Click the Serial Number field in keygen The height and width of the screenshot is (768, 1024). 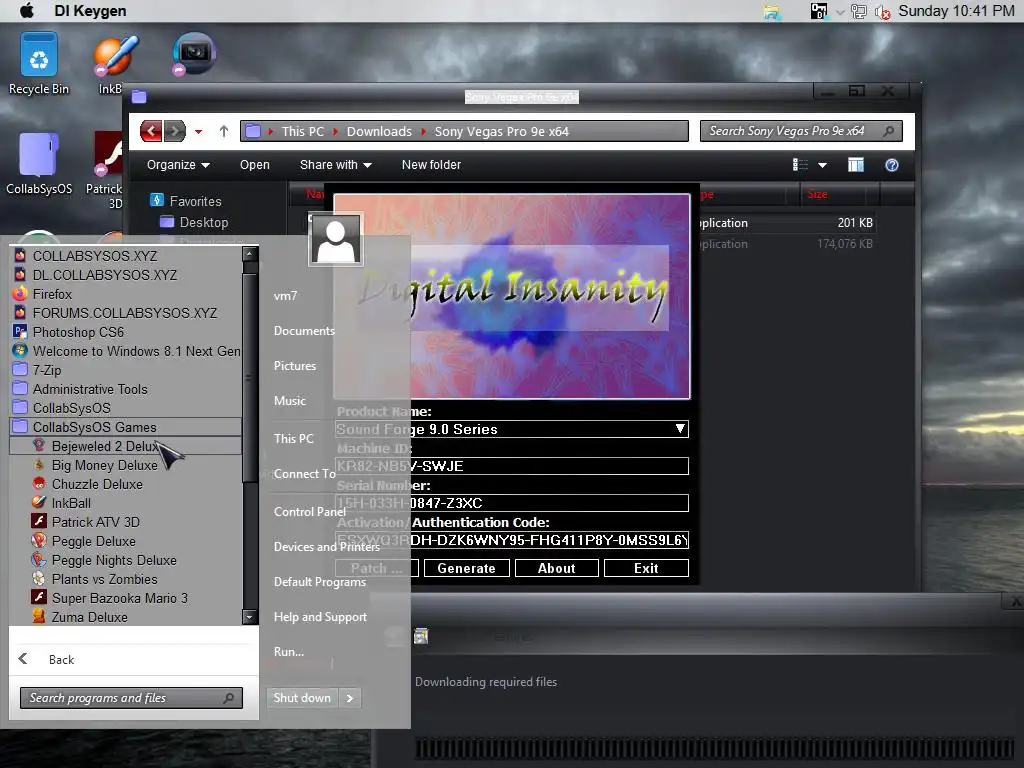pos(512,503)
